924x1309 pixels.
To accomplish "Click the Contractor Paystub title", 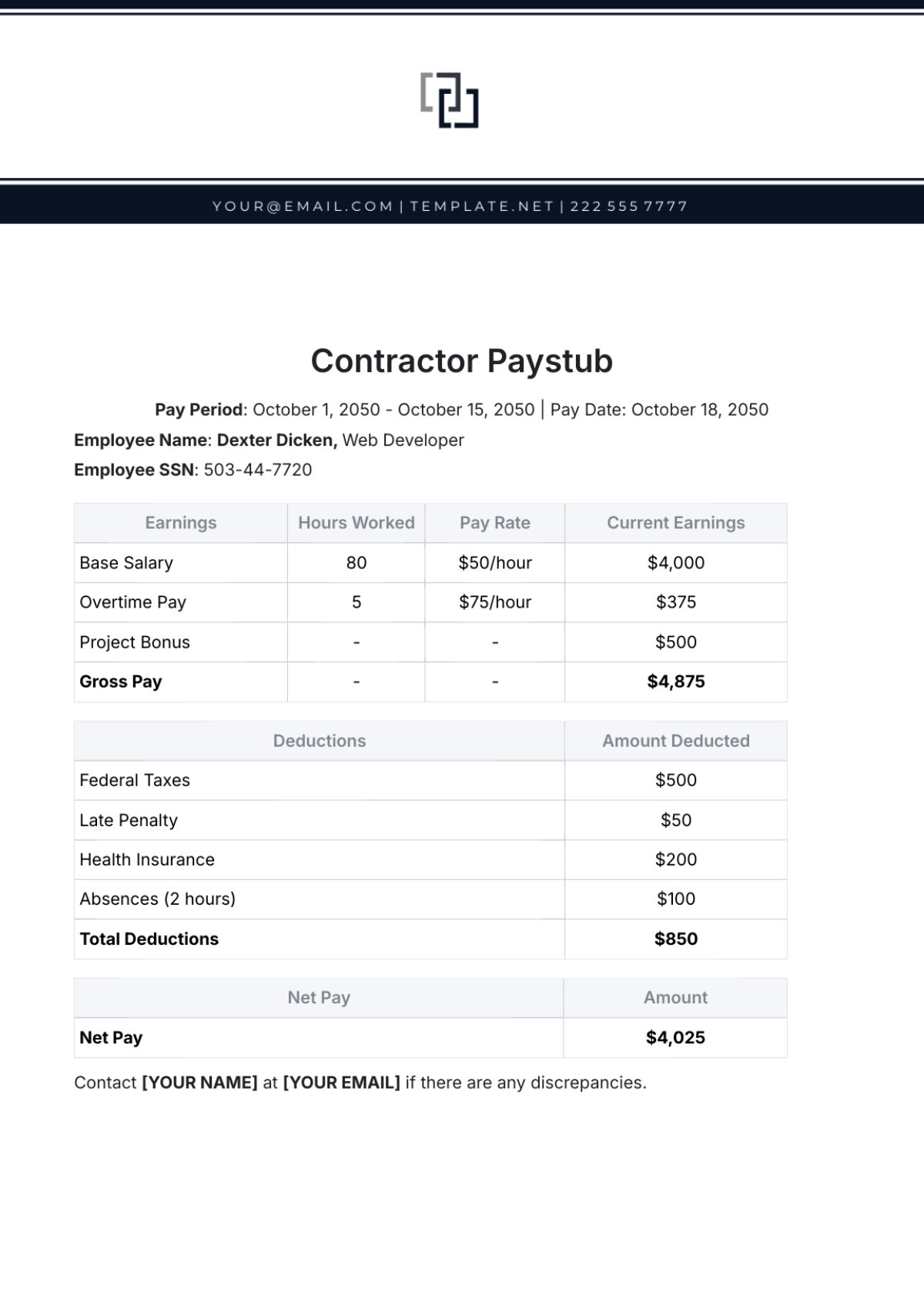I will tap(461, 361).
